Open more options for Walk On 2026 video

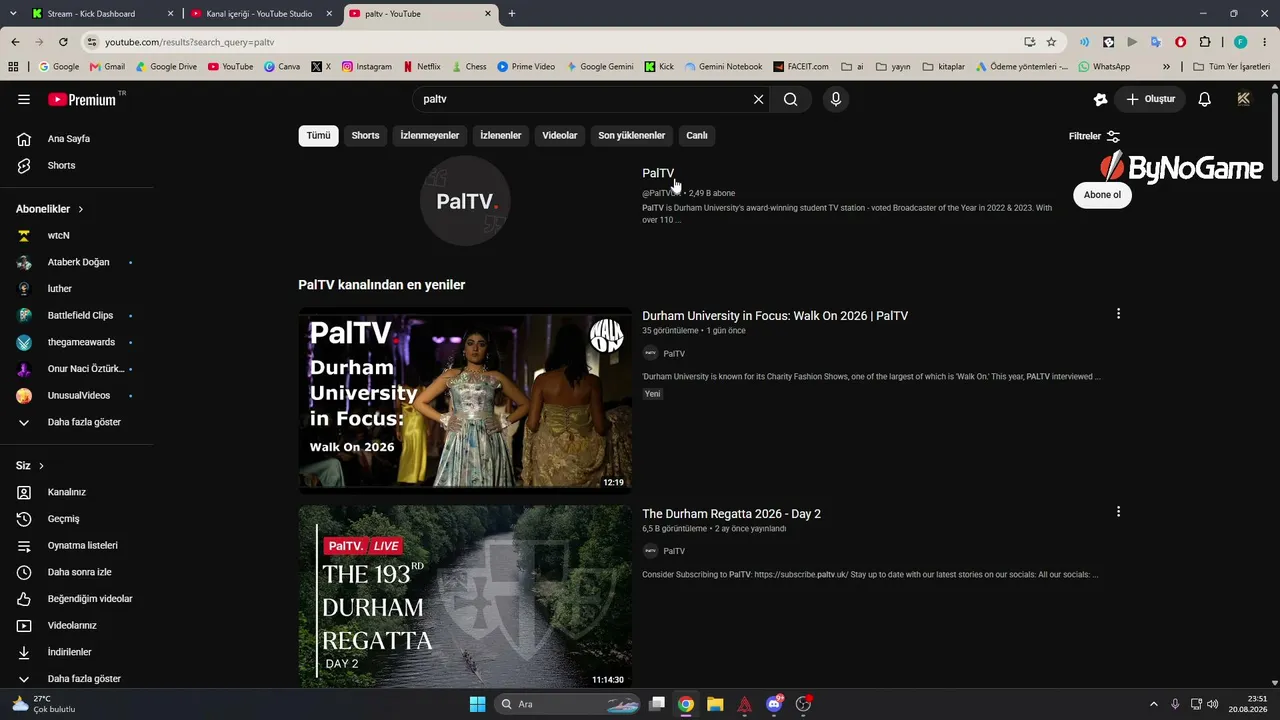pos(1118,314)
